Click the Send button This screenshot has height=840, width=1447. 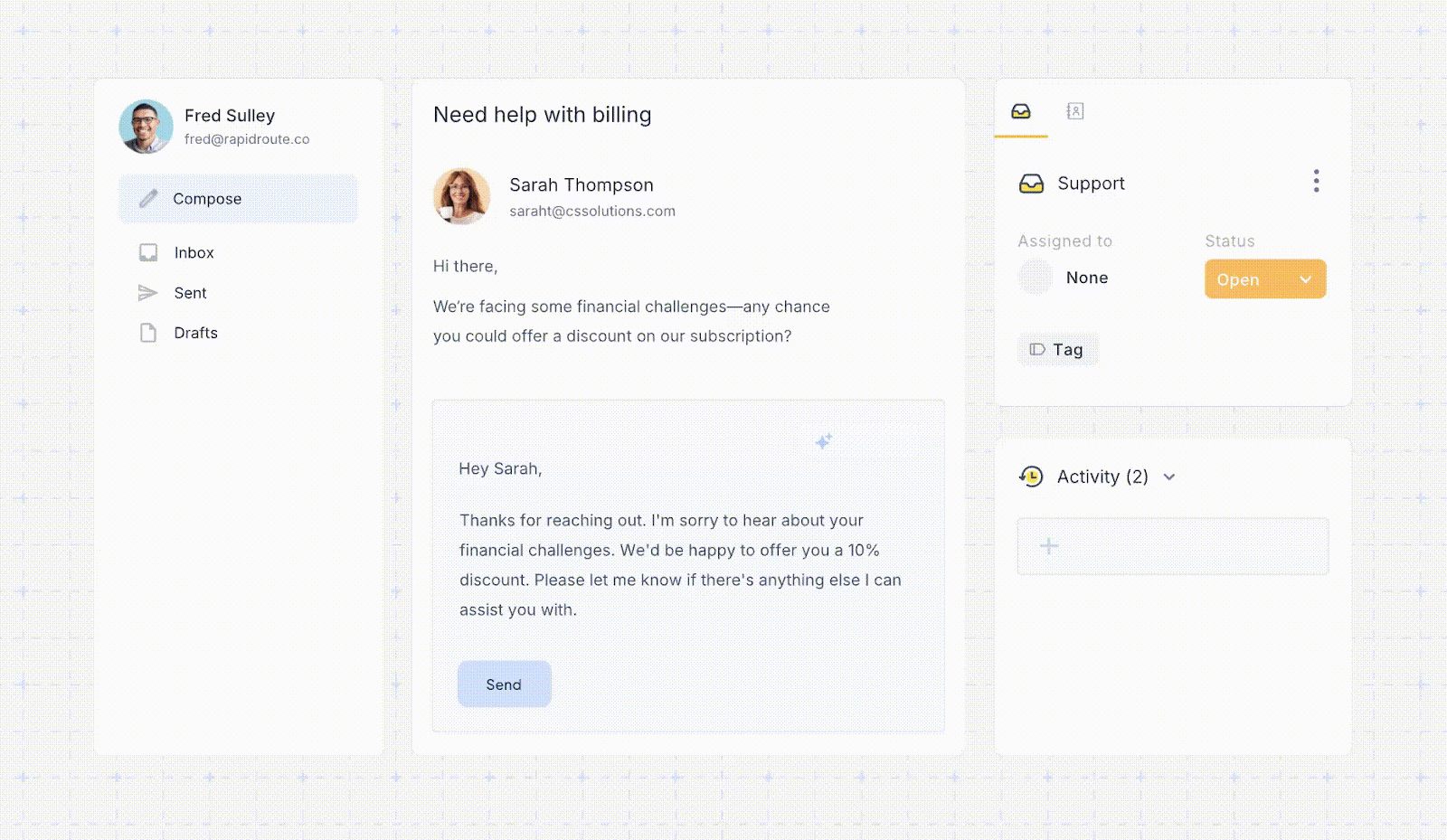point(504,684)
